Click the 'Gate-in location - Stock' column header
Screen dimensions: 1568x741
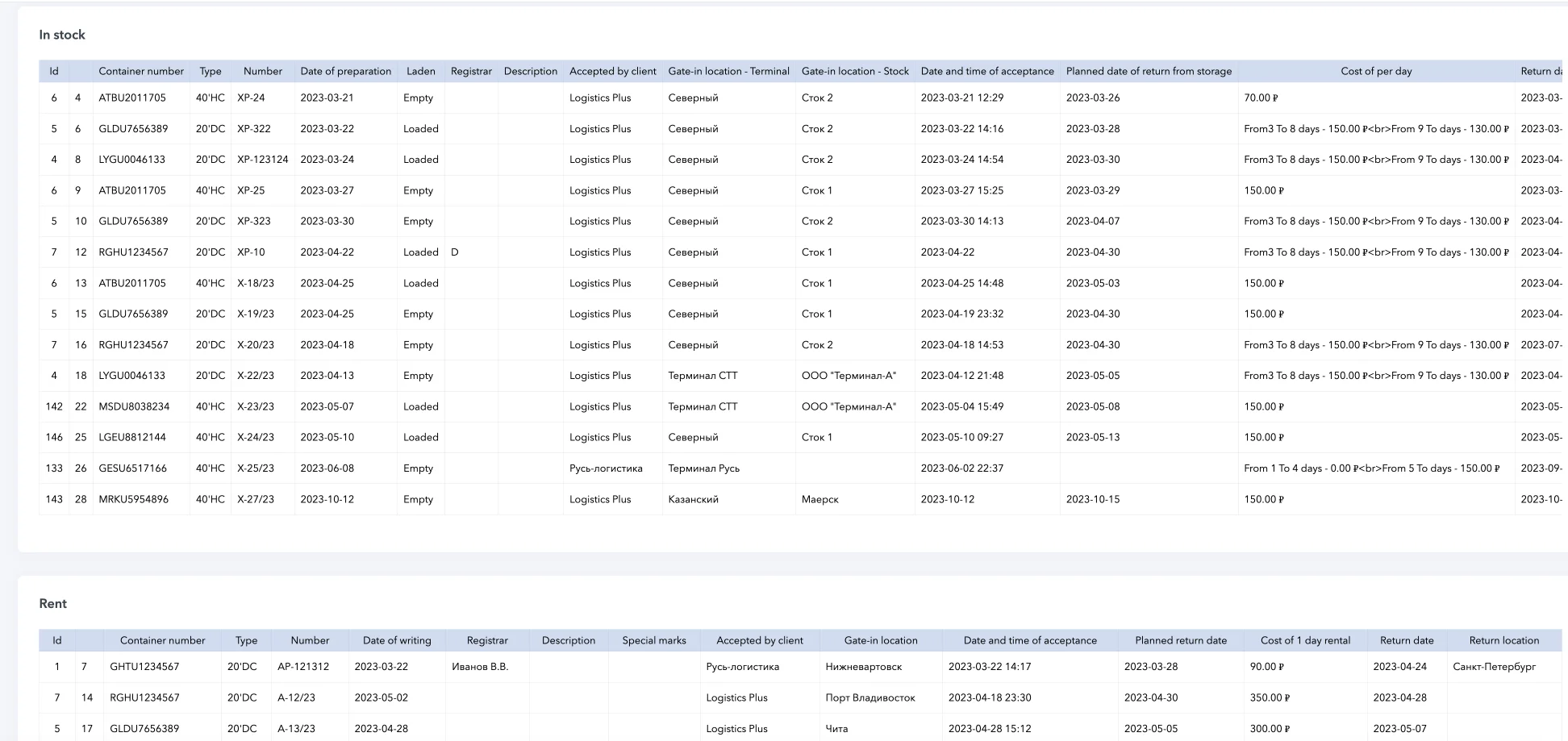(855, 71)
